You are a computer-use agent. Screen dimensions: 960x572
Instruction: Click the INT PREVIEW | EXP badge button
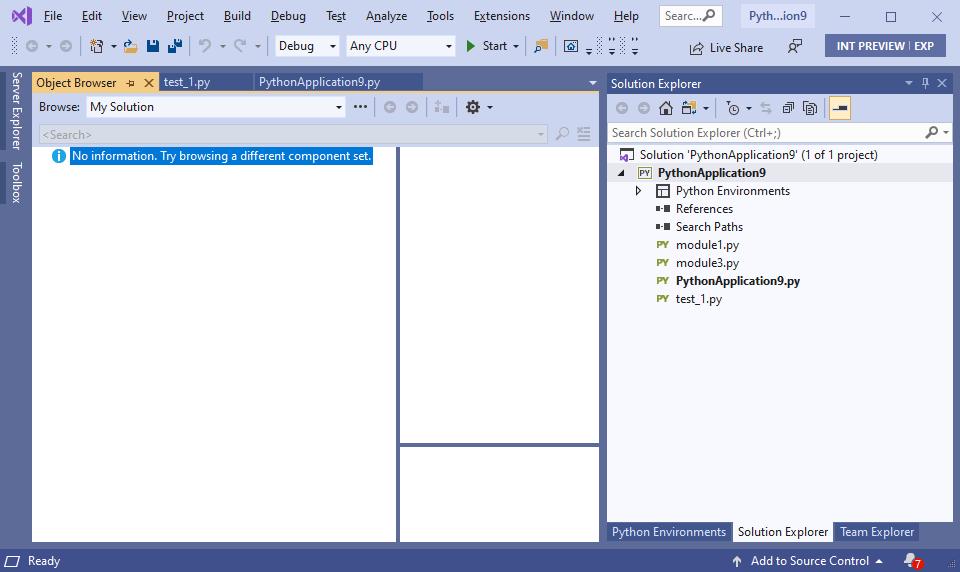point(885,46)
